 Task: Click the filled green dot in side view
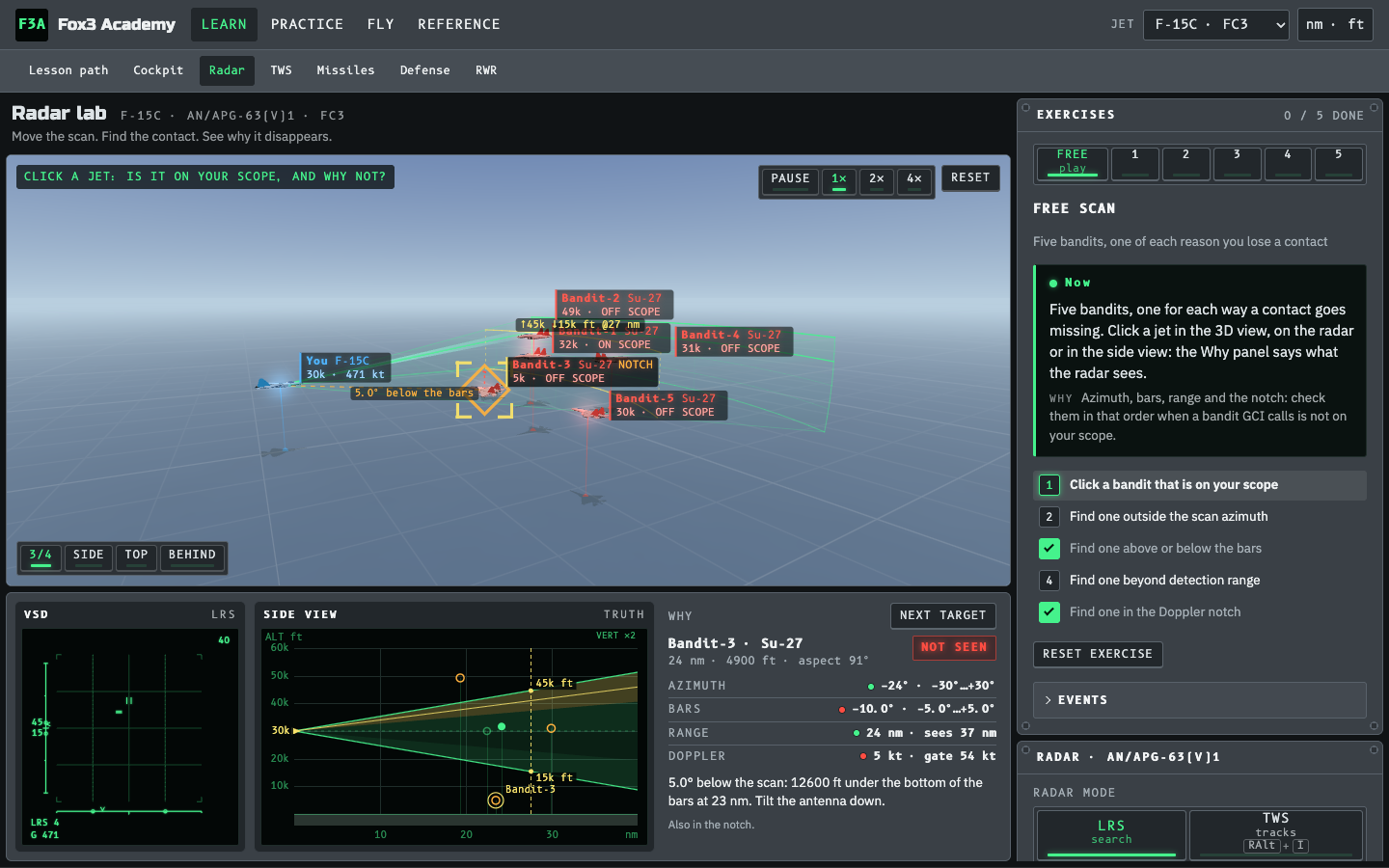point(502,726)
